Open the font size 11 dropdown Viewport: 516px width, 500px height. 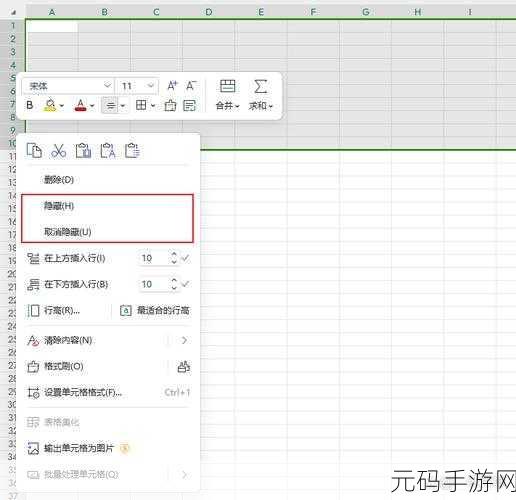[151, 86]
